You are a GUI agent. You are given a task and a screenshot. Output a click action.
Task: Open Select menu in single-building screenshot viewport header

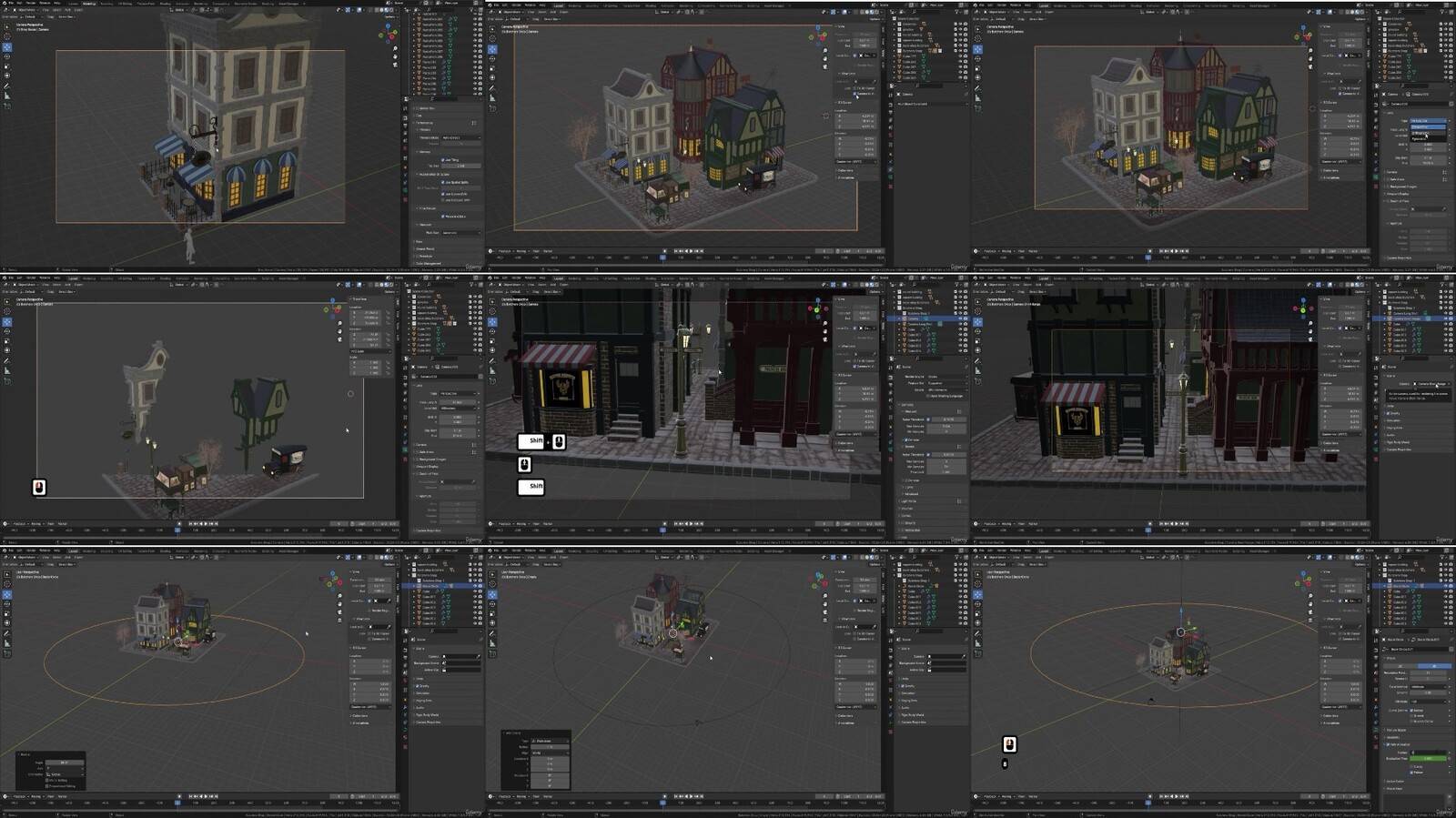coord(56,10)
